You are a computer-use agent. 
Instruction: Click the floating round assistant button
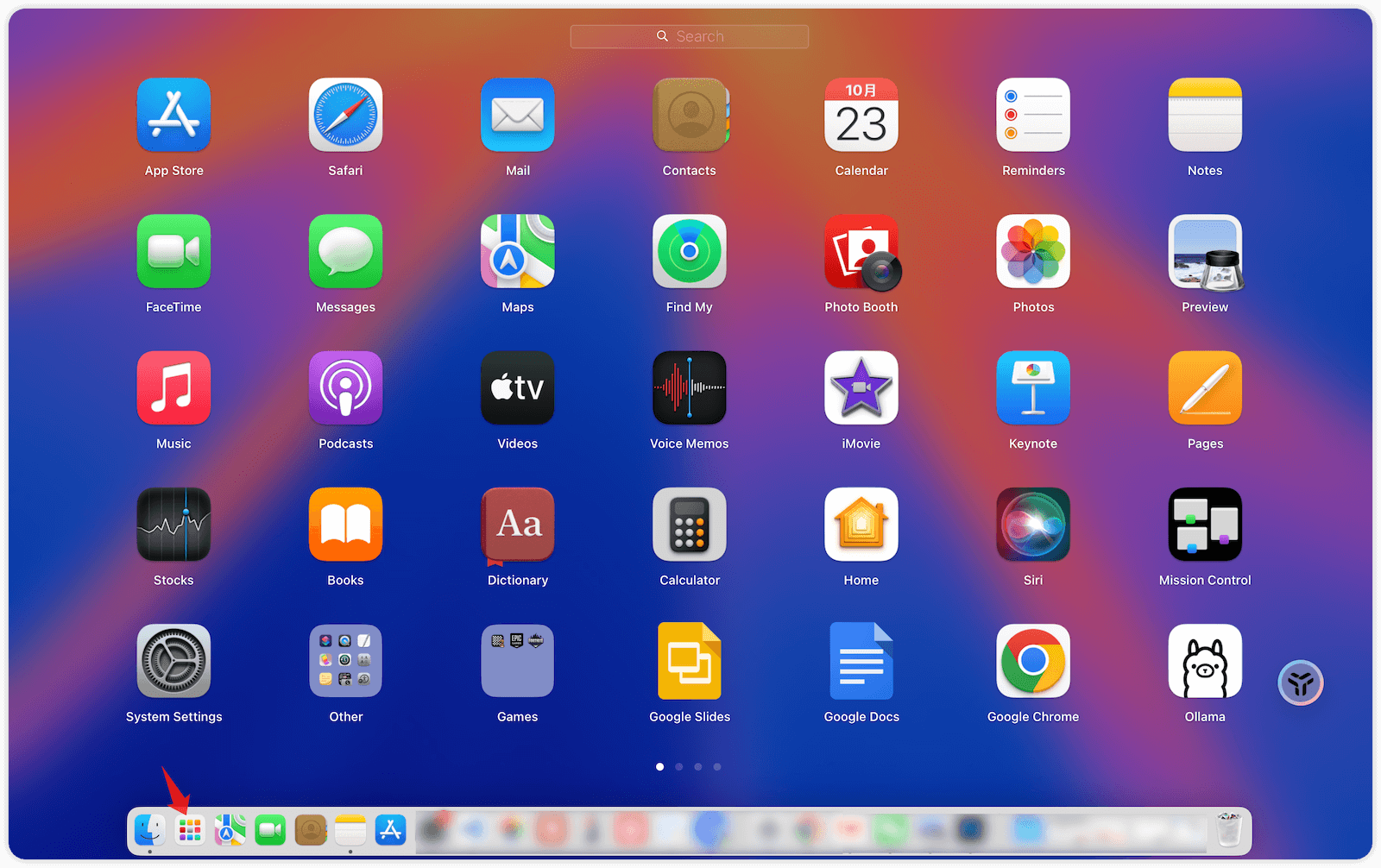(1301, 683)
